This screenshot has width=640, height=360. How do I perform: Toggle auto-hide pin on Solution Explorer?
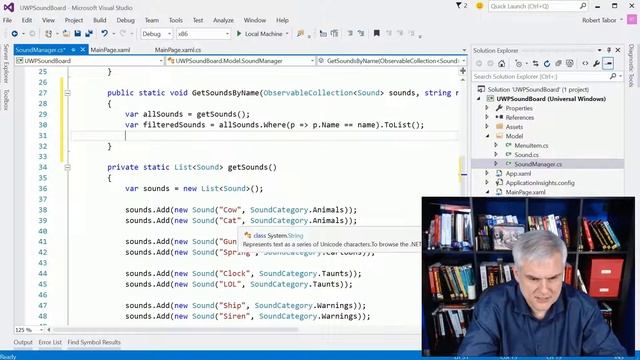click(x=609, y=50)
